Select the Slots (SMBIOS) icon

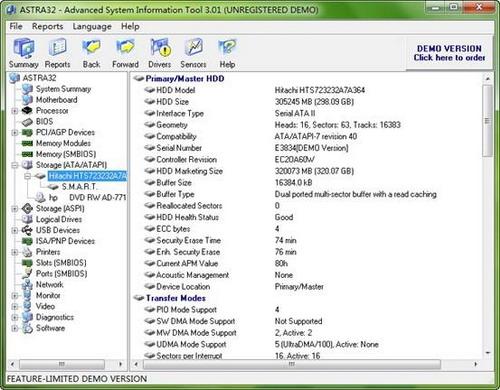[27, 263]
